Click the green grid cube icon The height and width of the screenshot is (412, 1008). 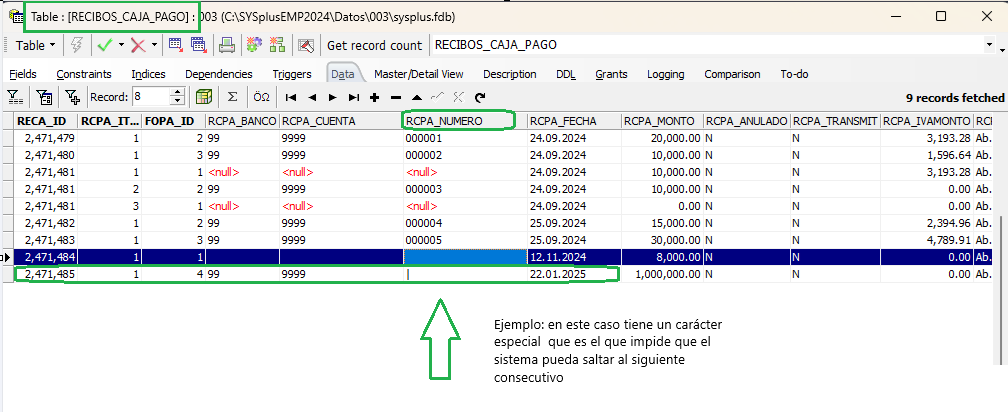pos(204,97)
